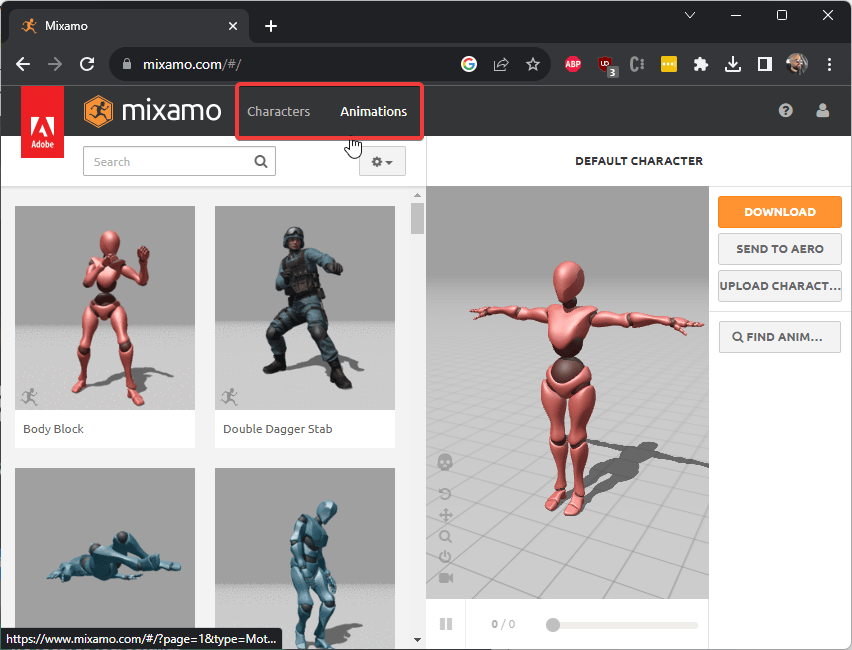Click the Google icon in address bar
This screenshot has height=650, width=852.
(469, 64)
